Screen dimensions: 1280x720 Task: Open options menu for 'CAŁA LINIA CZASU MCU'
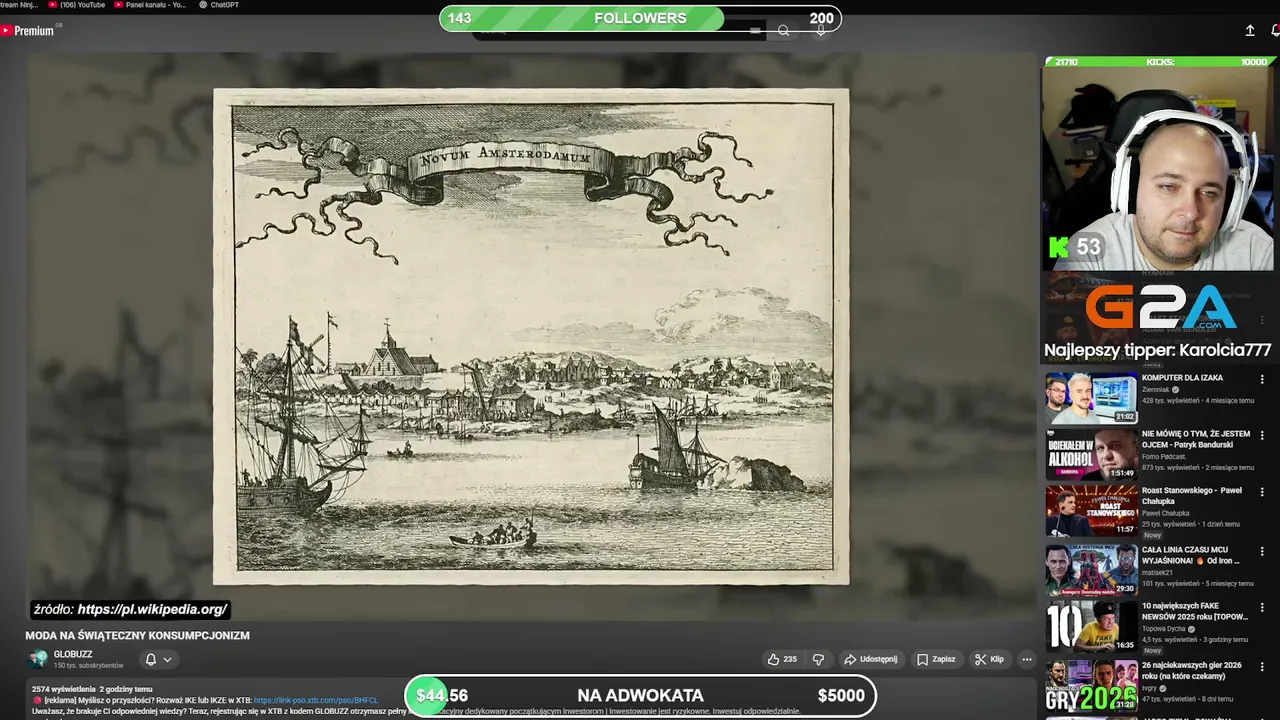[1262, 551]
